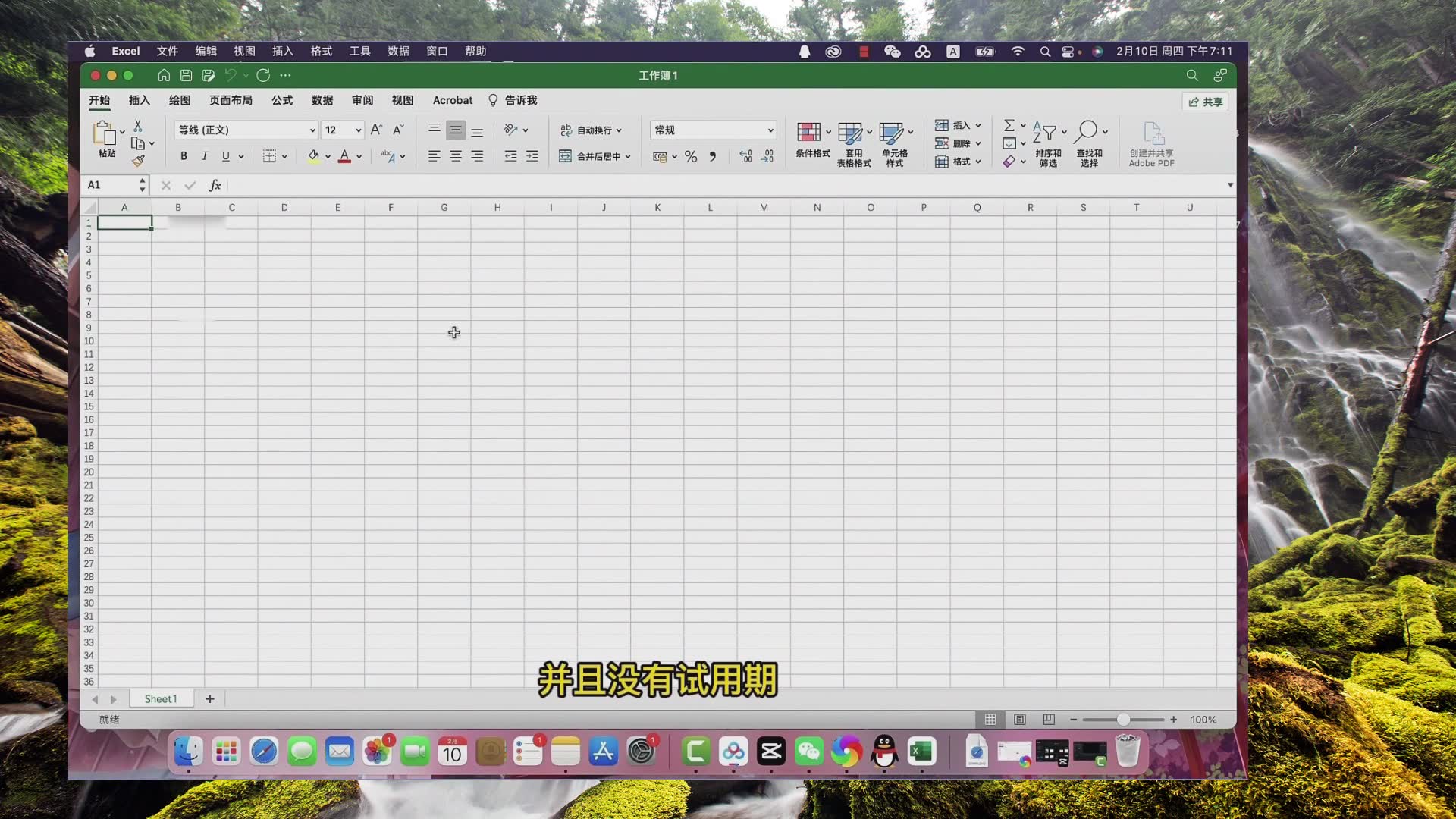The image size is (1456, 819).
Task: Select the Sheet1 tab
Action: [x=161, y=699]
